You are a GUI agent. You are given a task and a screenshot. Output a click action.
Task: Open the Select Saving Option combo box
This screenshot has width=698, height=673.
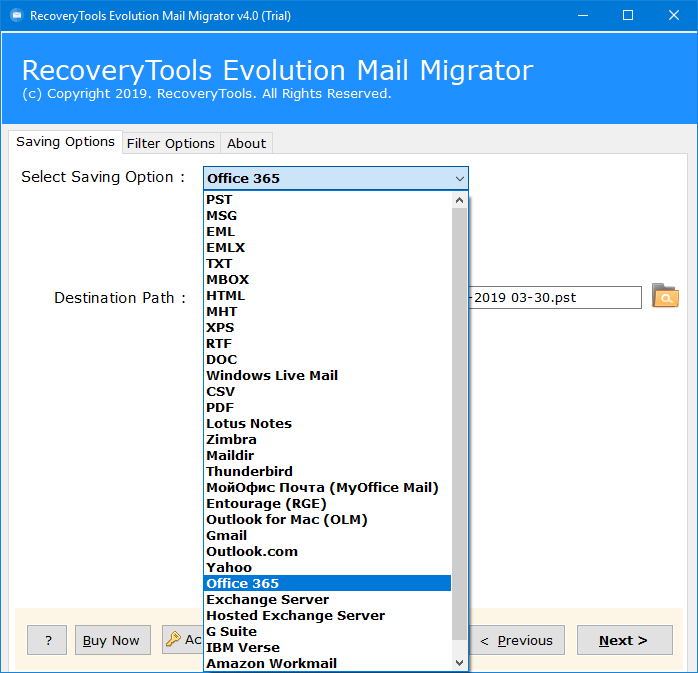coord(336,178)
